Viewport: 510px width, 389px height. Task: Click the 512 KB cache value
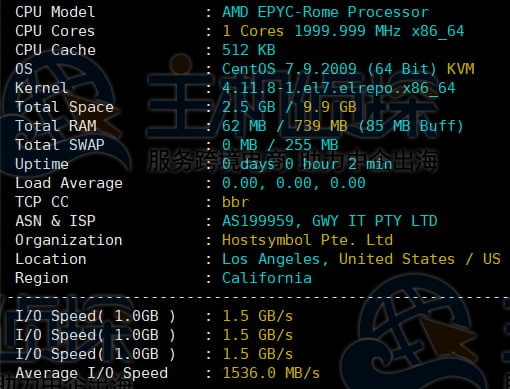pos(249,50)
